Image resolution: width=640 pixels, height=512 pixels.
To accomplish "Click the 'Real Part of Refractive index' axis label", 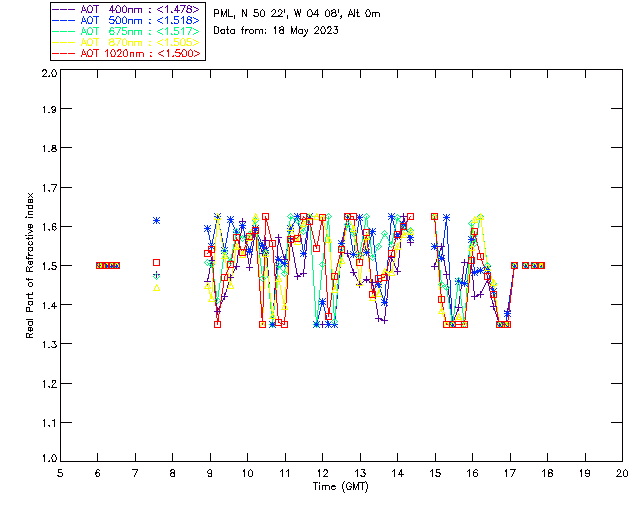I will (x=29, y=265).
